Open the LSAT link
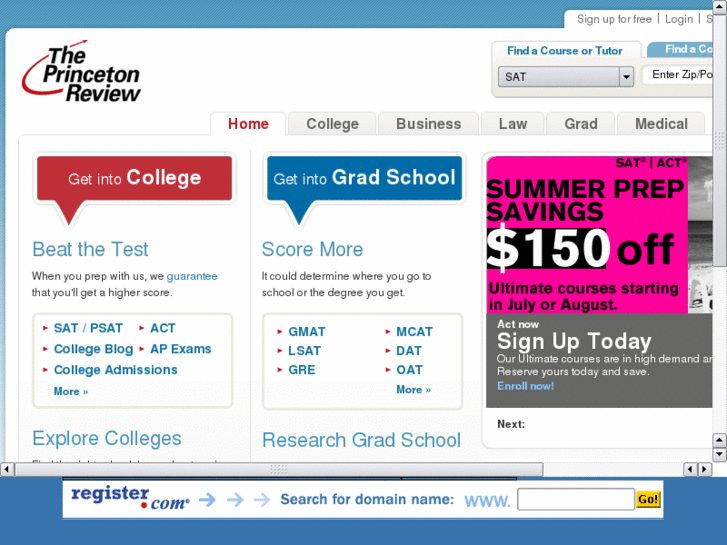Viewport: 727px width, 545px height. coord(304,351)
